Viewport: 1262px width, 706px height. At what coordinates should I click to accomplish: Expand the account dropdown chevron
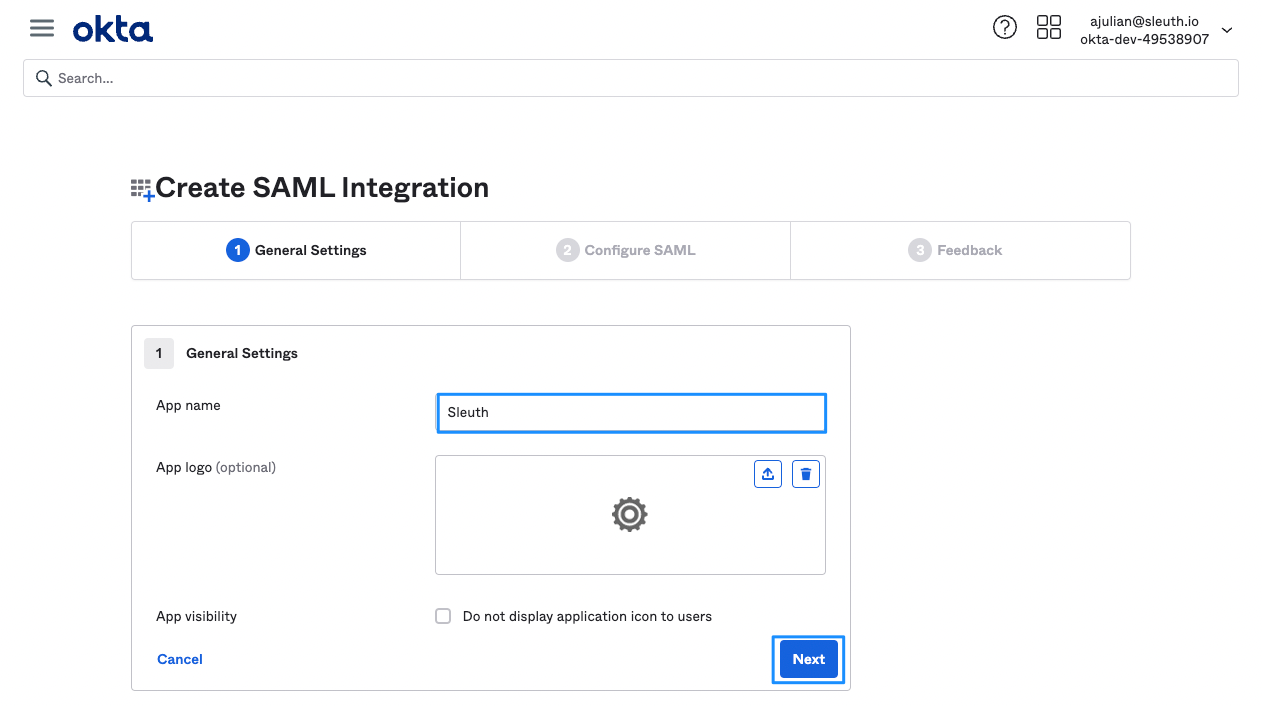(x=1227, y=30)
